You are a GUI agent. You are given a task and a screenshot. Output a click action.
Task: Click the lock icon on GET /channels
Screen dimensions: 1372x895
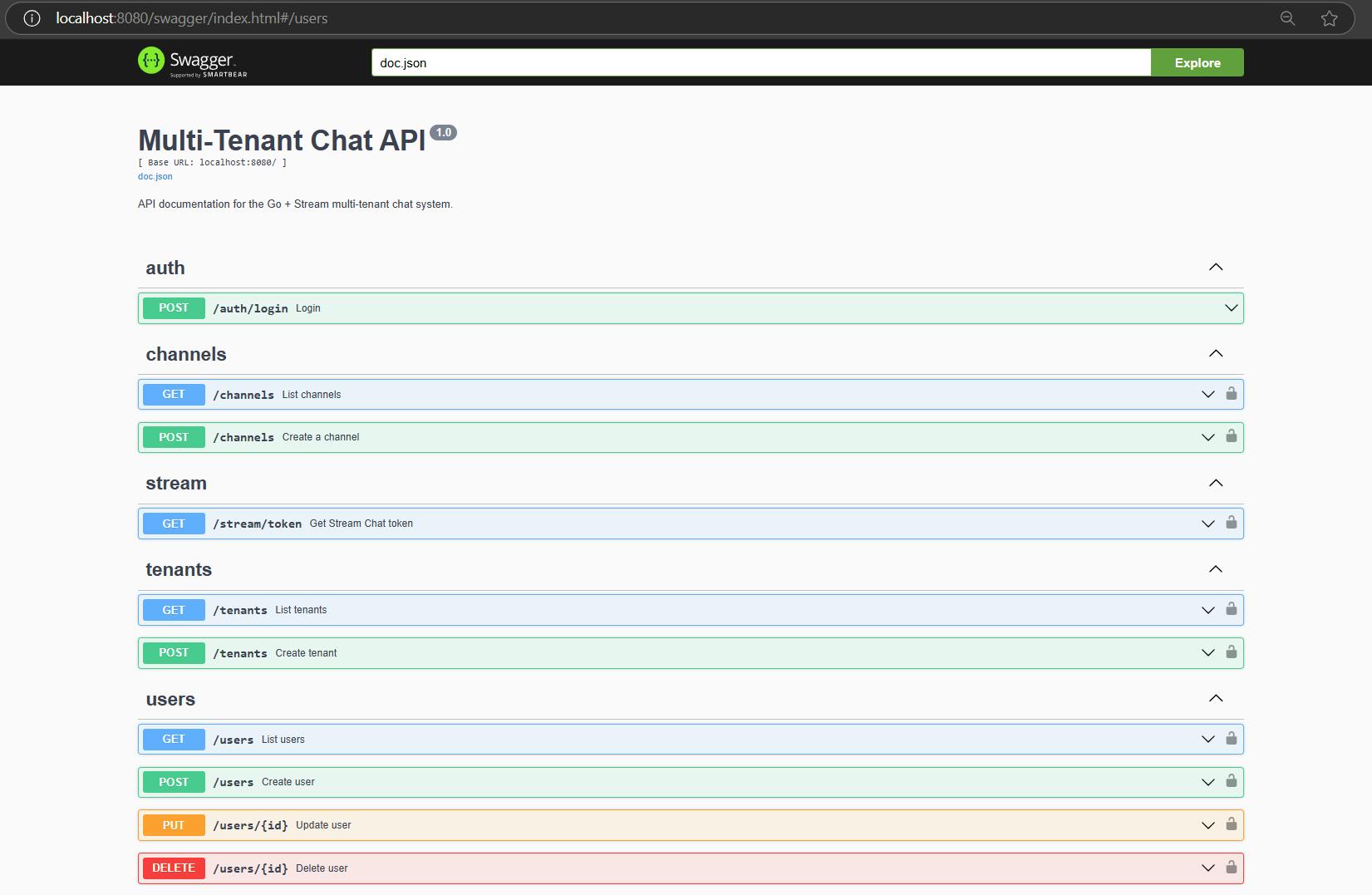point(1231,394)
